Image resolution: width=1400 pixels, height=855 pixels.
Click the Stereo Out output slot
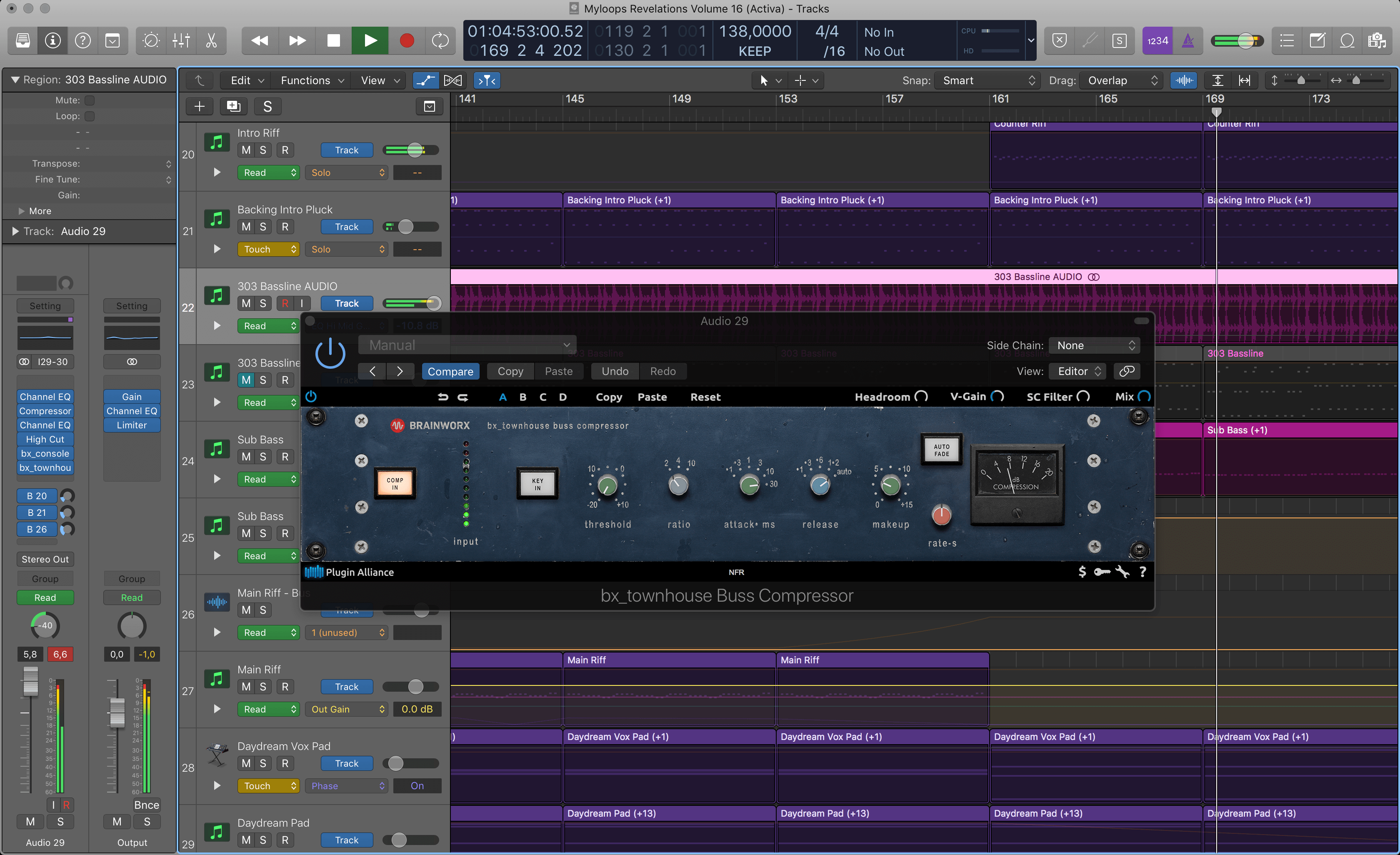45,559
